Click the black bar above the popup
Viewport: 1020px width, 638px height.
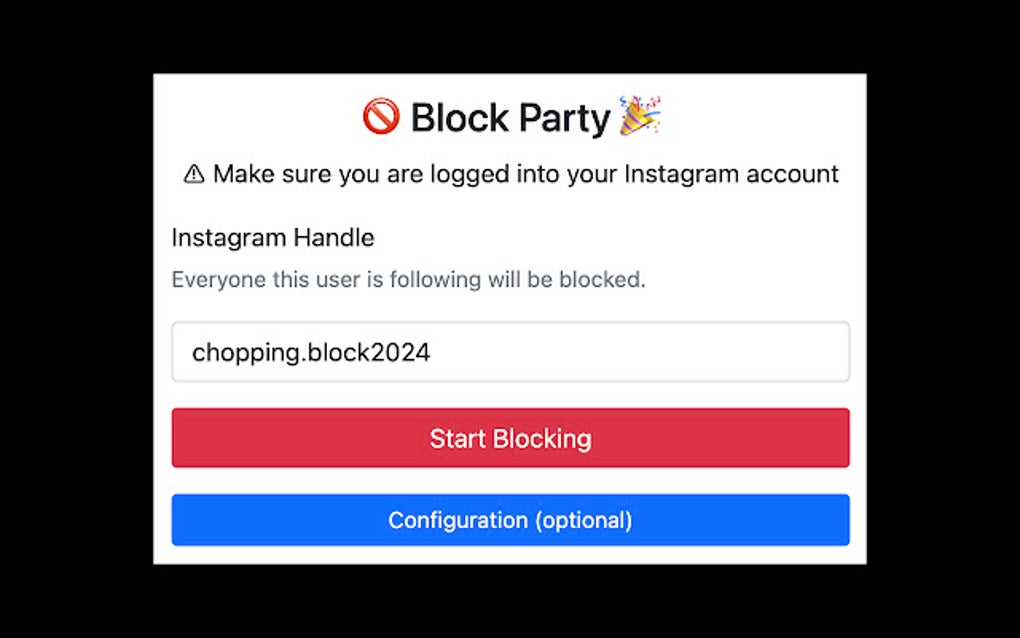[x=510, y=36]
